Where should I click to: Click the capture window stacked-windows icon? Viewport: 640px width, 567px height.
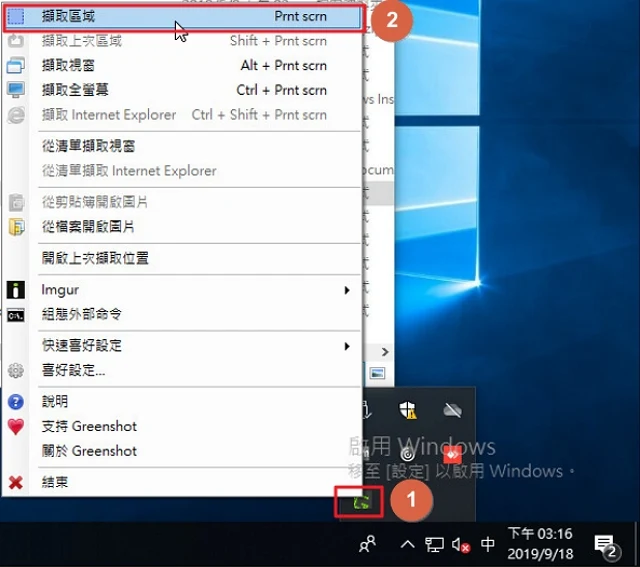pyautogui.click(x=16, y=65)
